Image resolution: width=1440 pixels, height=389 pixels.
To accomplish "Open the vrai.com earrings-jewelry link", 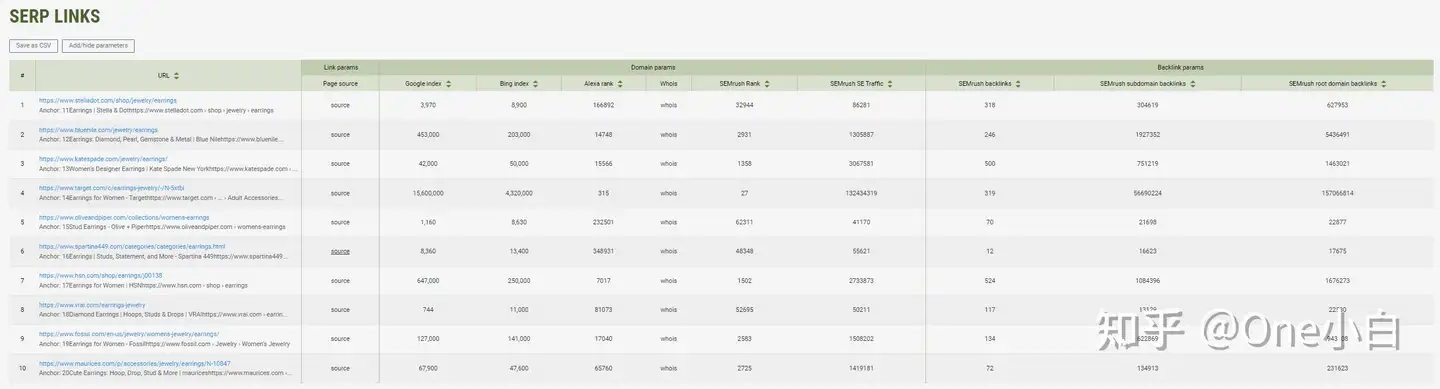I will tap(92, 304).
